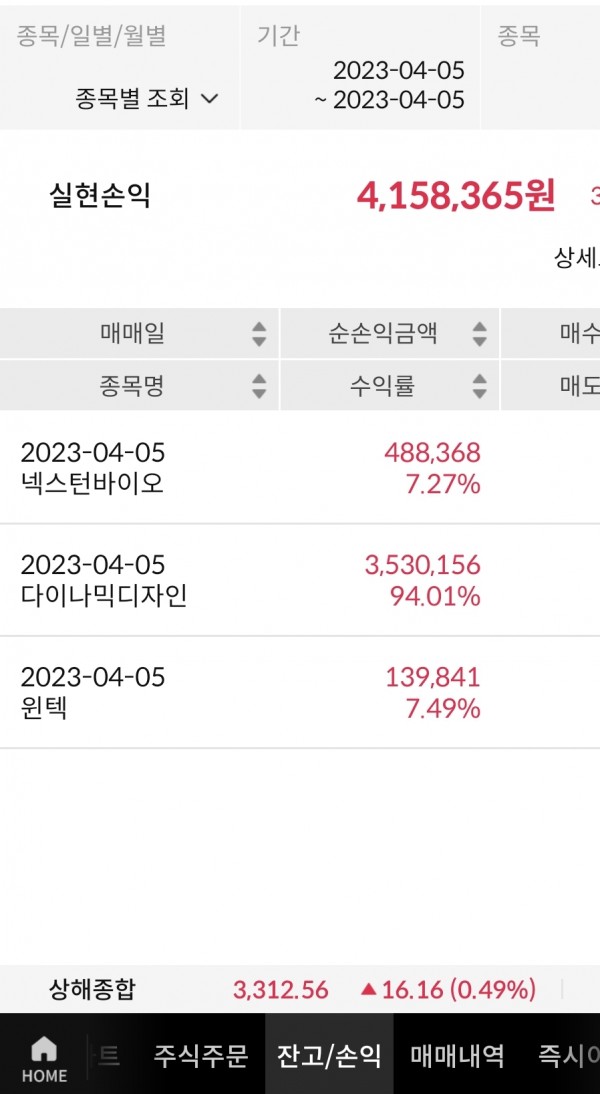Sort by 수익률 column arrows
Screen dimensions: 600x1094
[479, 386]
